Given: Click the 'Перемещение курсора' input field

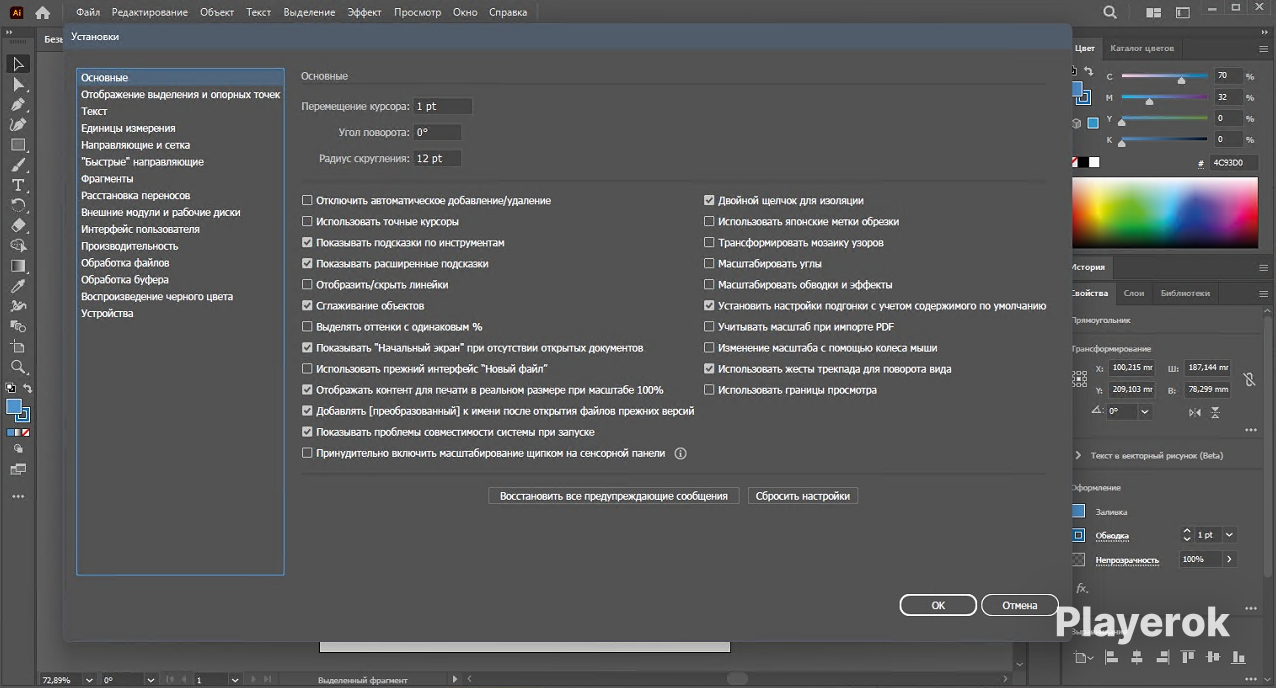Looking at the screenshot, I should 442,106.
